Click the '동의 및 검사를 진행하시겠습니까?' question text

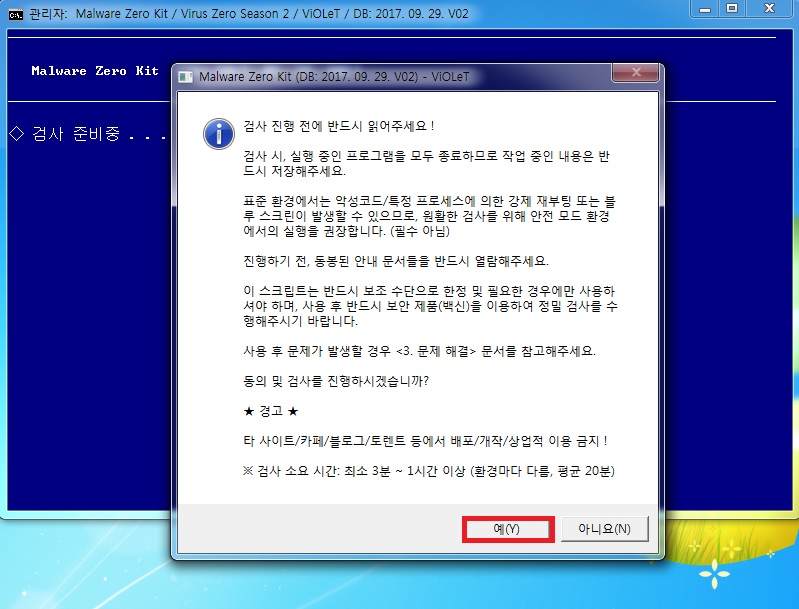coord(336,381)
